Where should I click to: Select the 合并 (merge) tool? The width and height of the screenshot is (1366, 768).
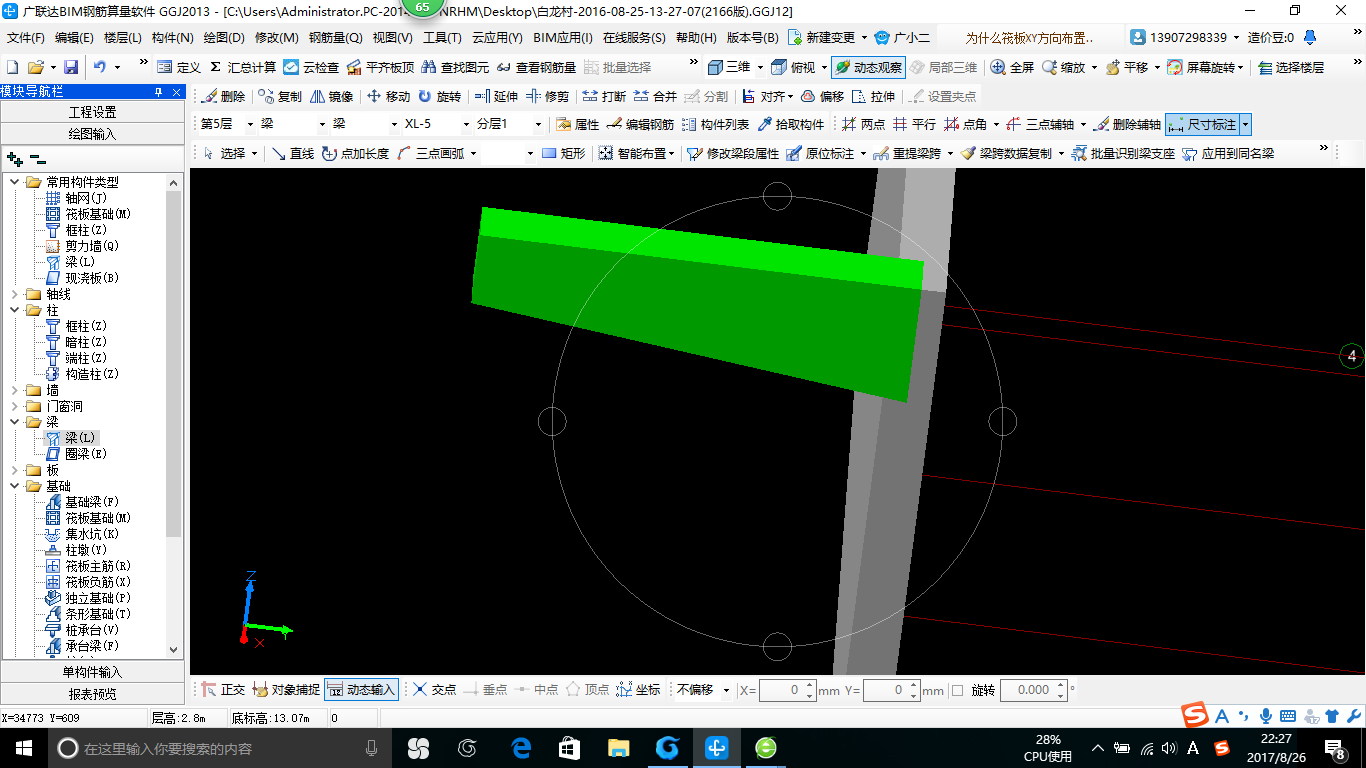[x=655, y=97]
